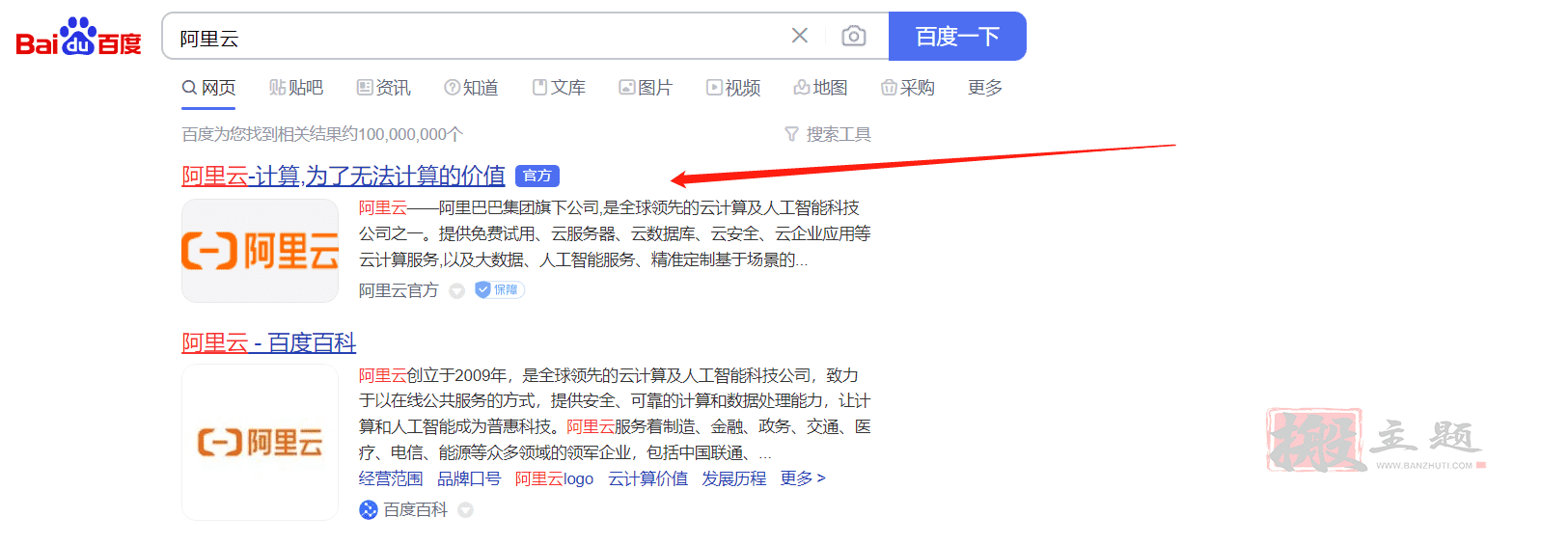The image size is (1568, 545).
Task: Open 搜索工具 filter options
Action: click(x=828, y=134)
